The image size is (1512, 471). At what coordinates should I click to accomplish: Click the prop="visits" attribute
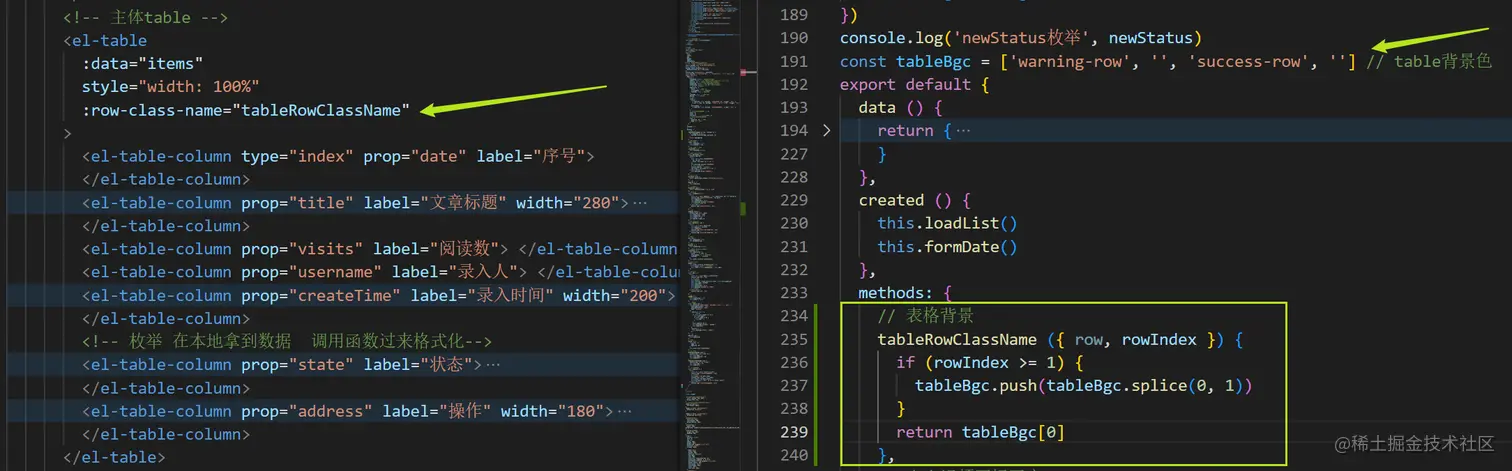coord(301,249)
